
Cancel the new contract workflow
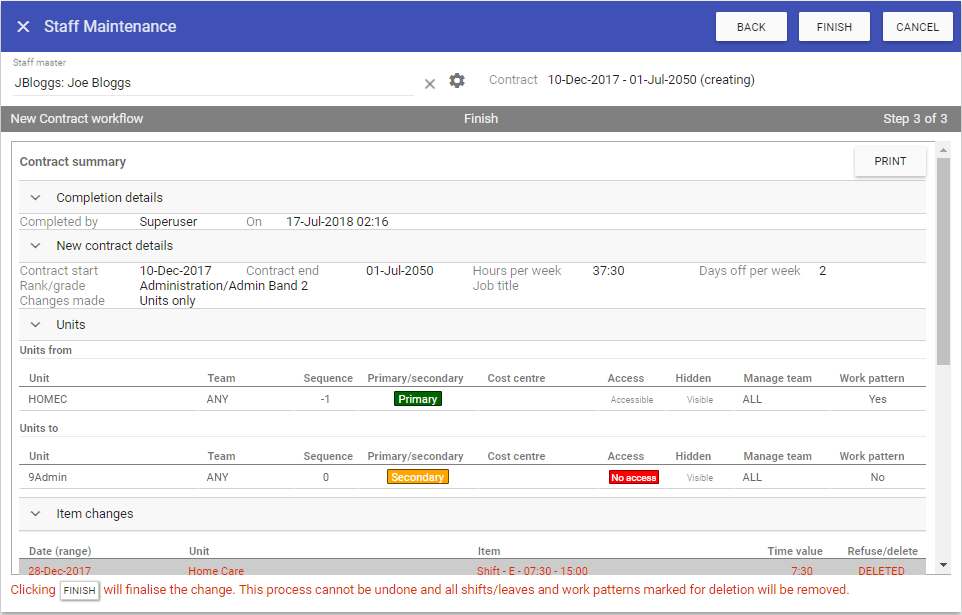coord(917,27)
